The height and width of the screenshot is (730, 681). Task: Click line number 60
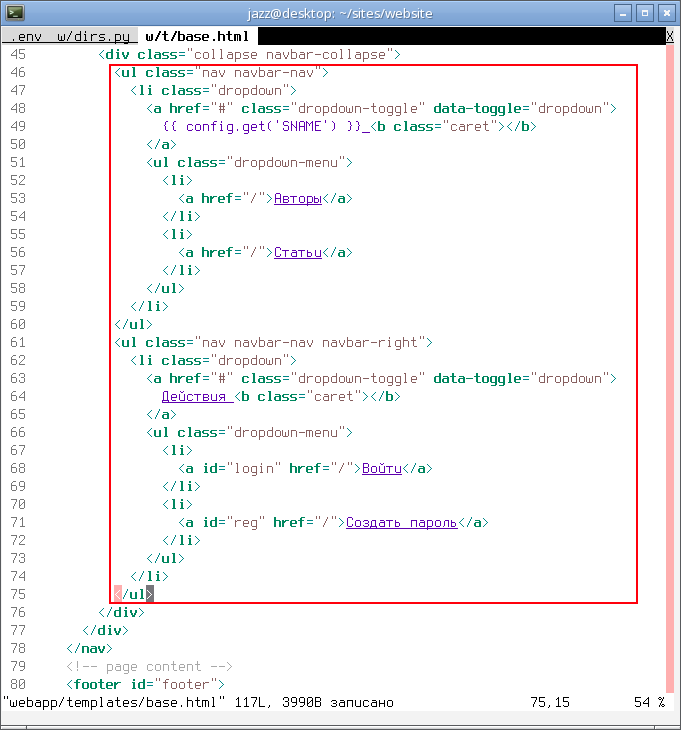tap(18, 324)
